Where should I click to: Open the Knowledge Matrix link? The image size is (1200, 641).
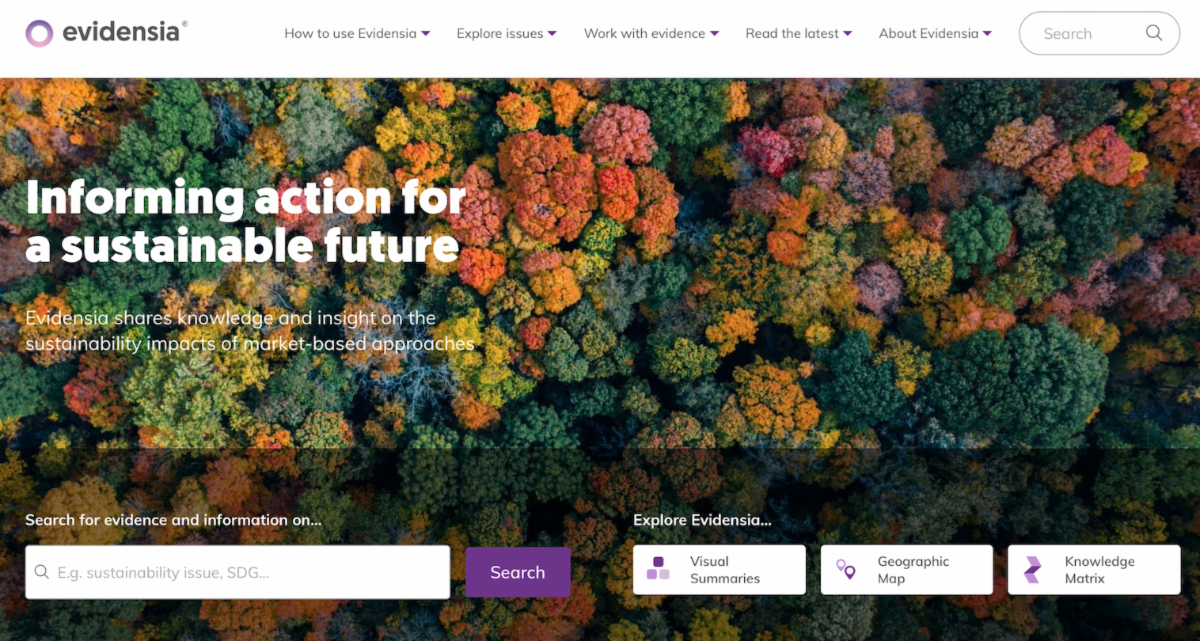point(1094,570)
